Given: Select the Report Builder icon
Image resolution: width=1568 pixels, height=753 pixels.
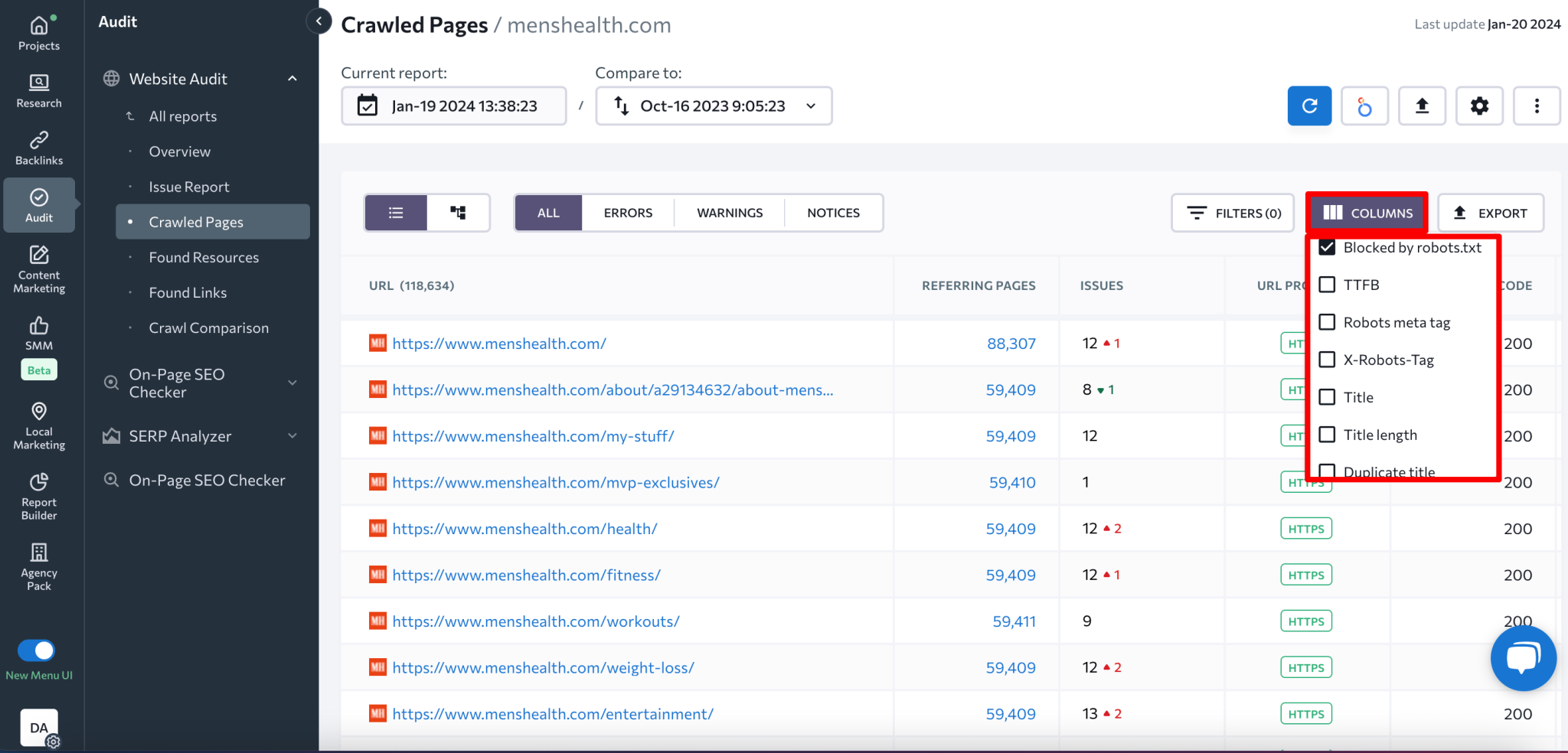Looking at the screenshot, I should coord(38,494).
